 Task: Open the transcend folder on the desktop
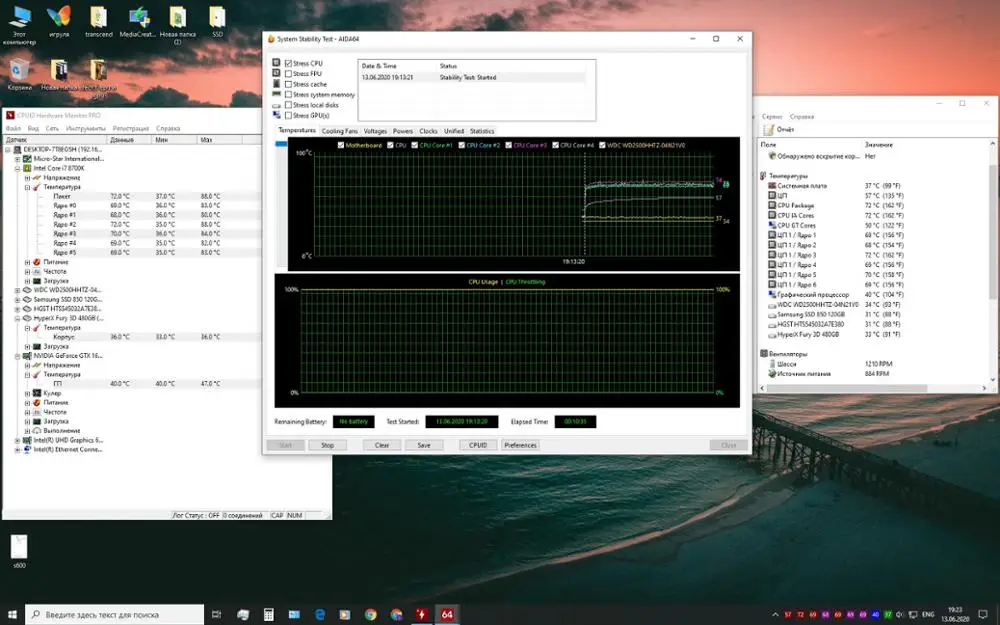(x=98, y=18)
